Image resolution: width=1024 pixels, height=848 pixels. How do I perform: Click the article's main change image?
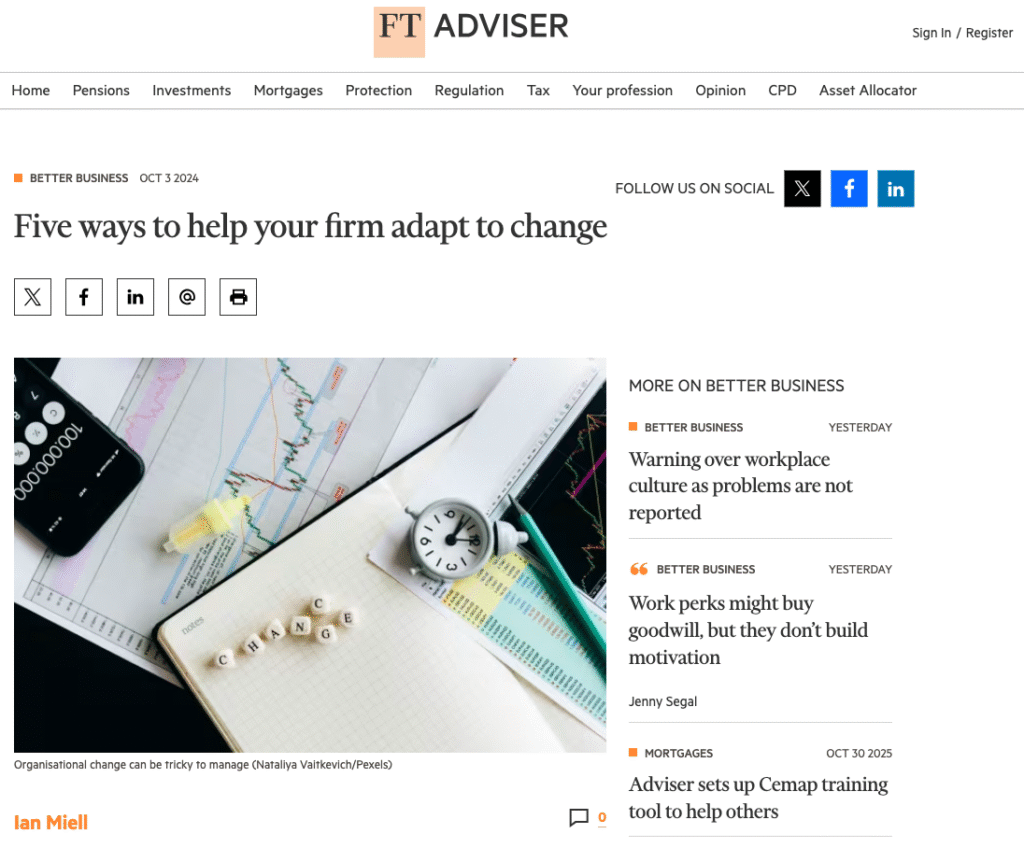coord(310,555)
